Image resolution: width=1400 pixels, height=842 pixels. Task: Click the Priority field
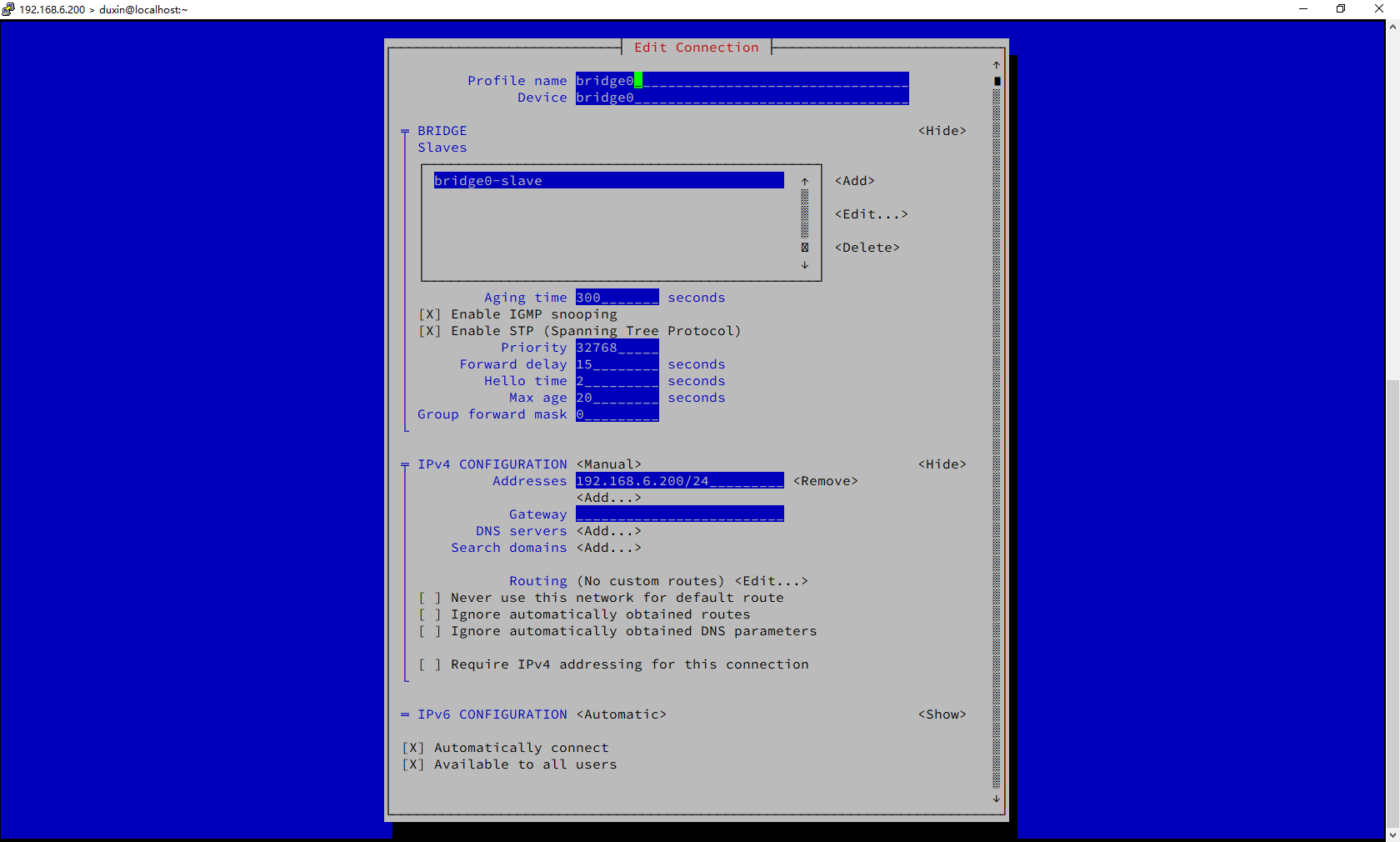pyautogui.click(x=617, y=348)
